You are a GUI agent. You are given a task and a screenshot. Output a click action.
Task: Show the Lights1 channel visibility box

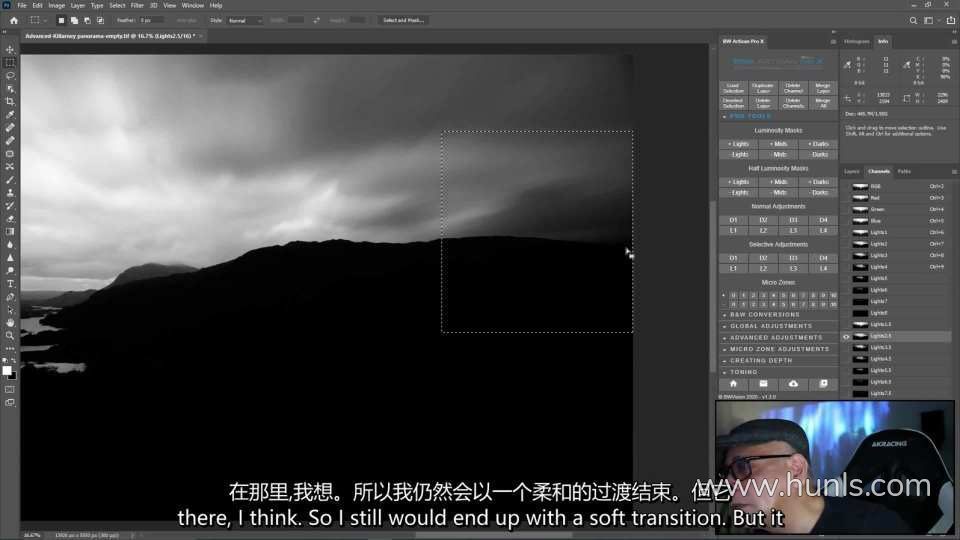pyautogui.click(x=846, y=233)
